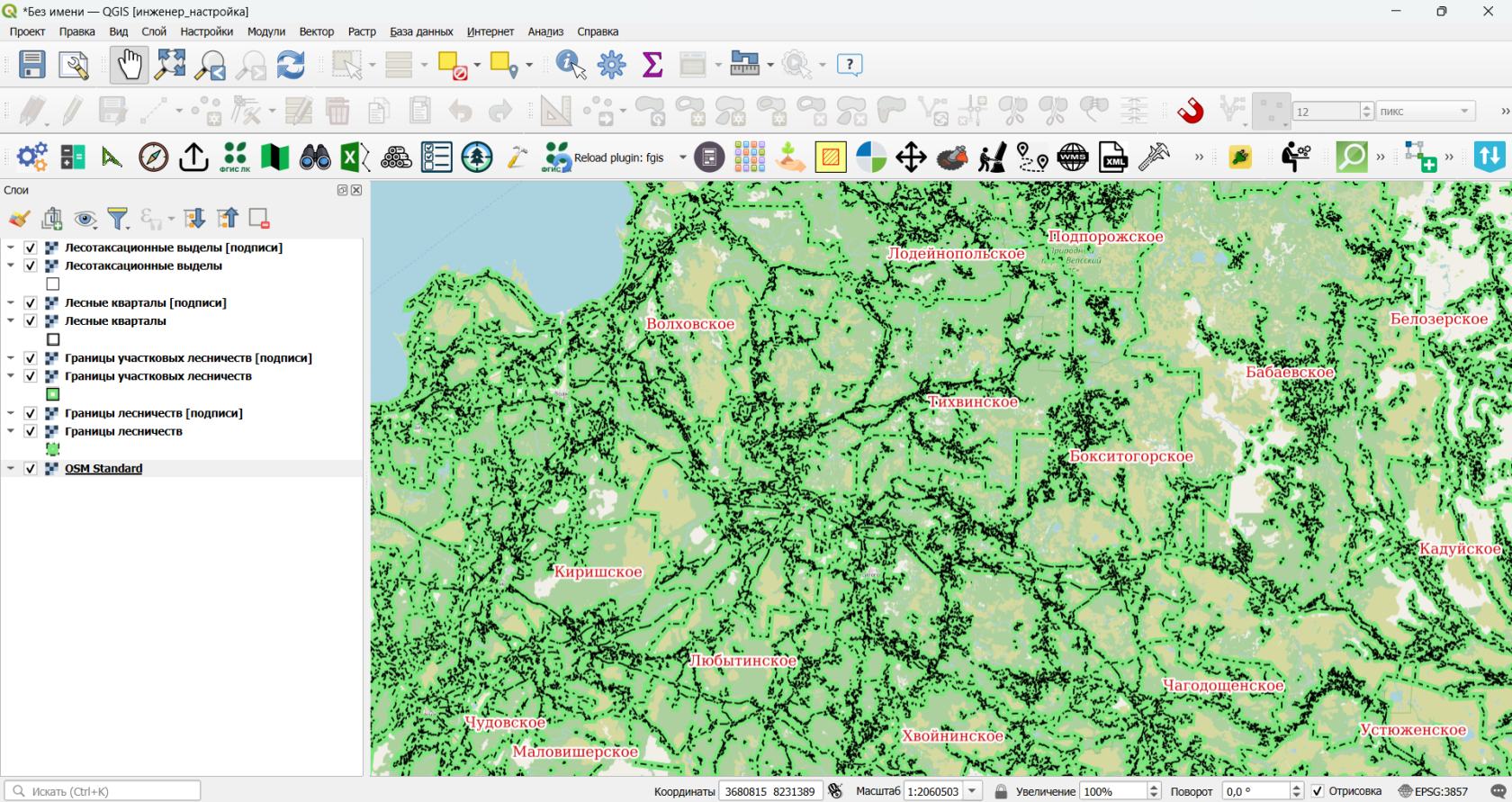Open the Модули menu
The height and width of the screenshot is (802, 1512).
point(266,32)
